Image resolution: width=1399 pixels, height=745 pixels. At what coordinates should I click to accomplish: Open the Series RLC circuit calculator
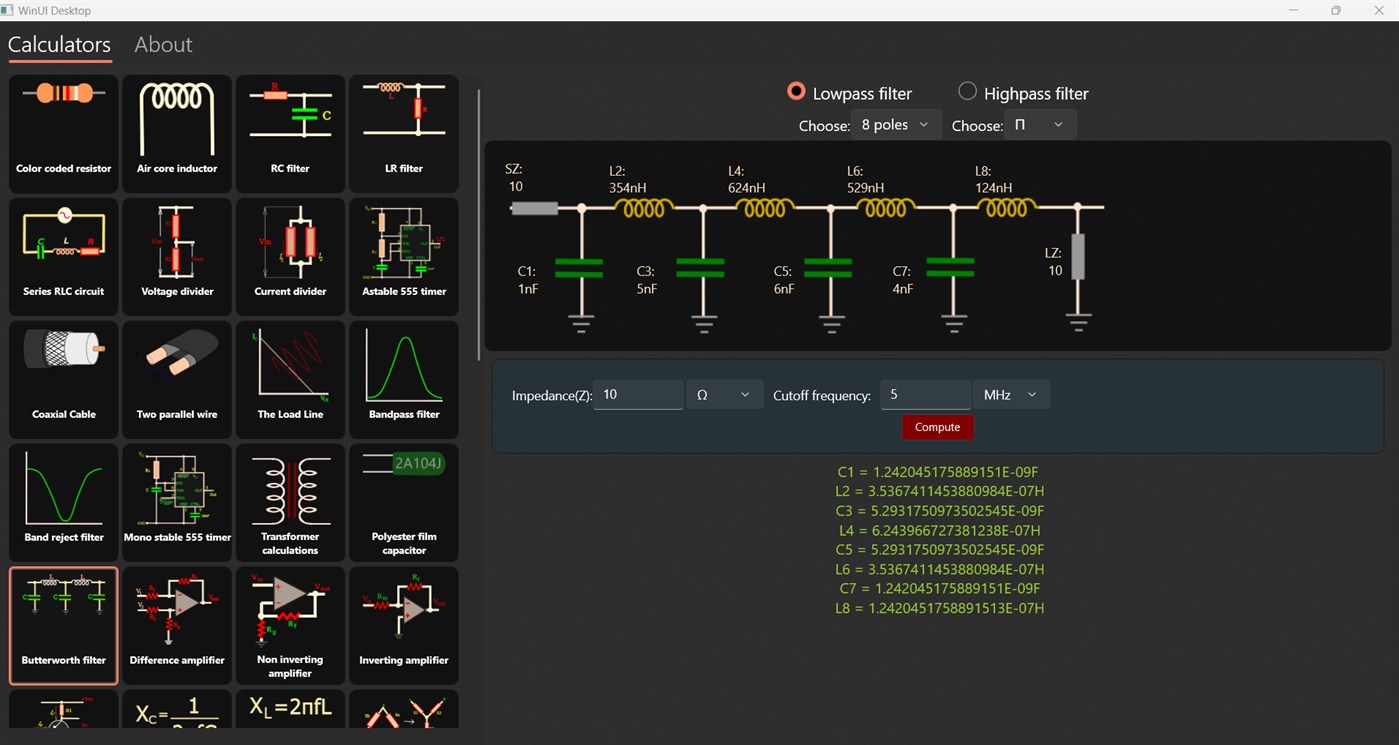pos(62,256)
